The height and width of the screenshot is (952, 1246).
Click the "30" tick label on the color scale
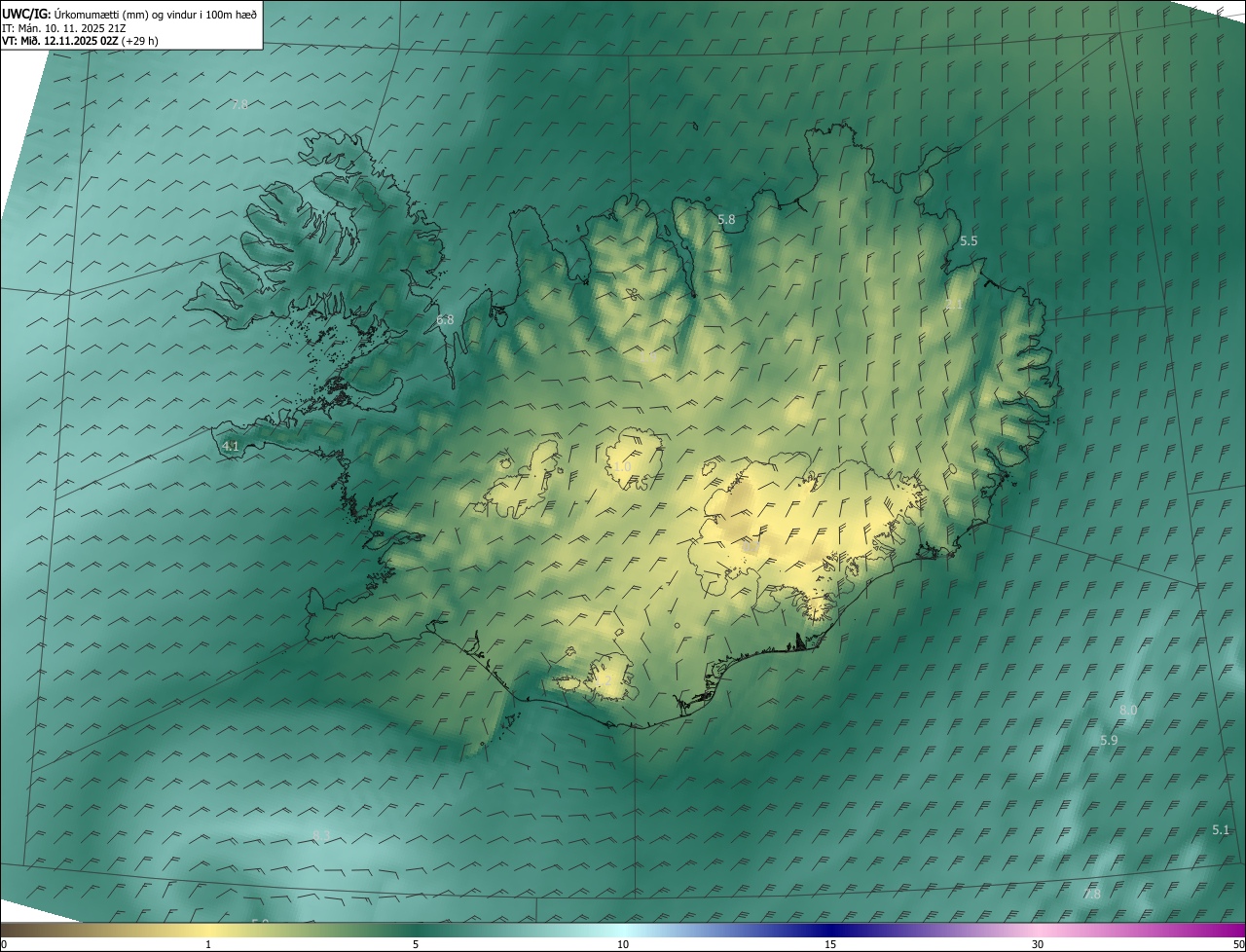tap(1038, 944)
